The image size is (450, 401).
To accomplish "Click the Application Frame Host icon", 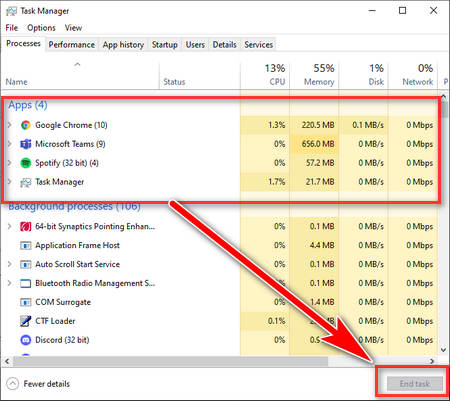I will point(26,246).
